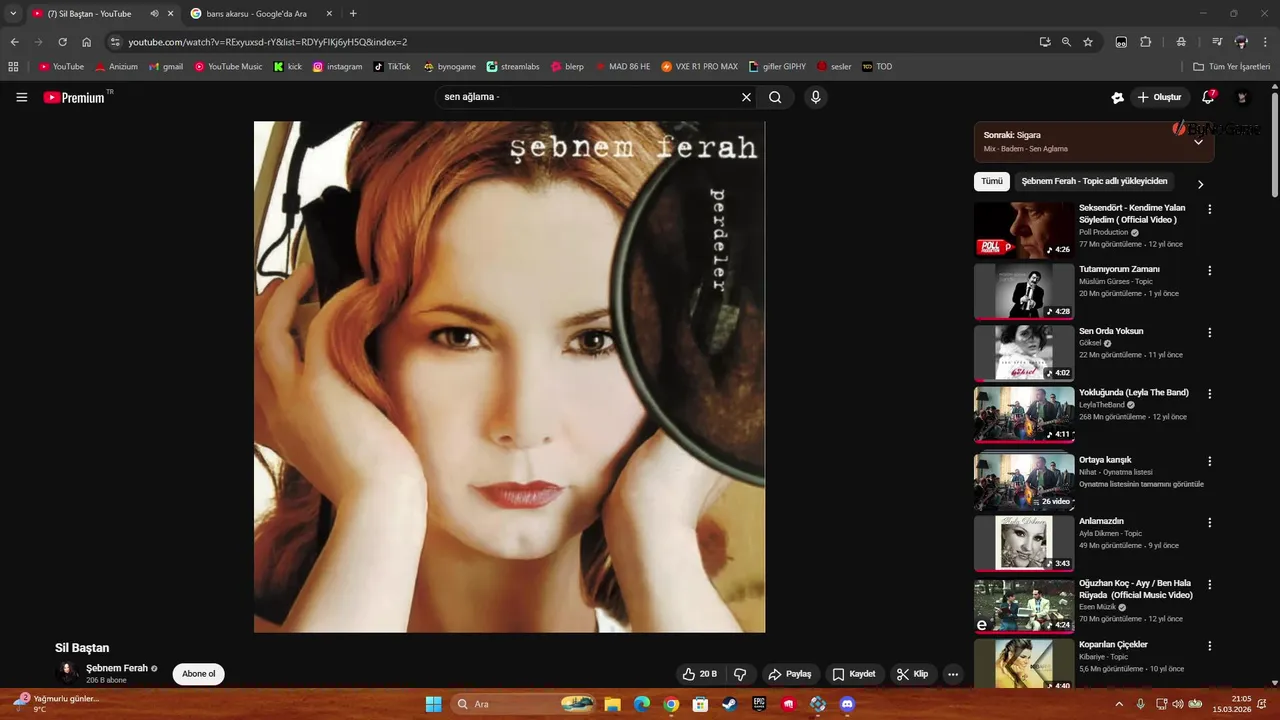Open options for Seksendört - Kendime Yalan Söyledim

pyautogui.click(x=1209, y=210)
